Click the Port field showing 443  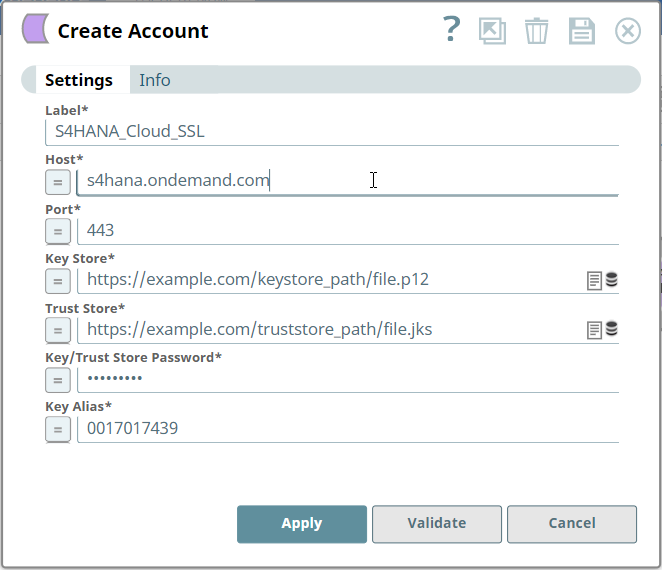[x=348, y=231]
